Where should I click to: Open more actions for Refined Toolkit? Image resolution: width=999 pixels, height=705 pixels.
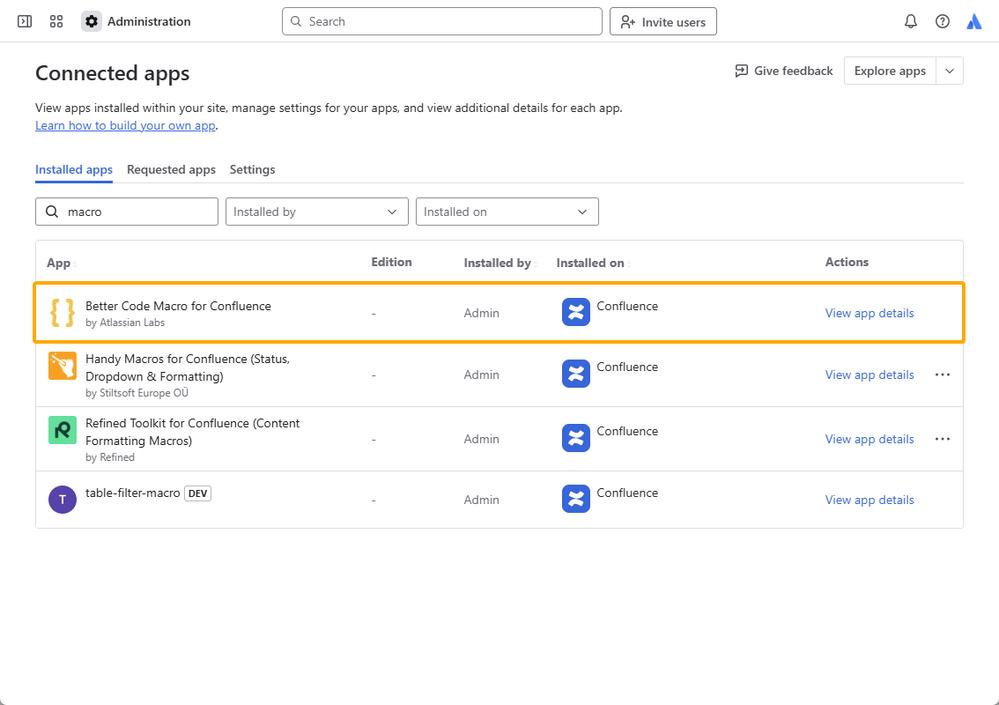[942, 439]
